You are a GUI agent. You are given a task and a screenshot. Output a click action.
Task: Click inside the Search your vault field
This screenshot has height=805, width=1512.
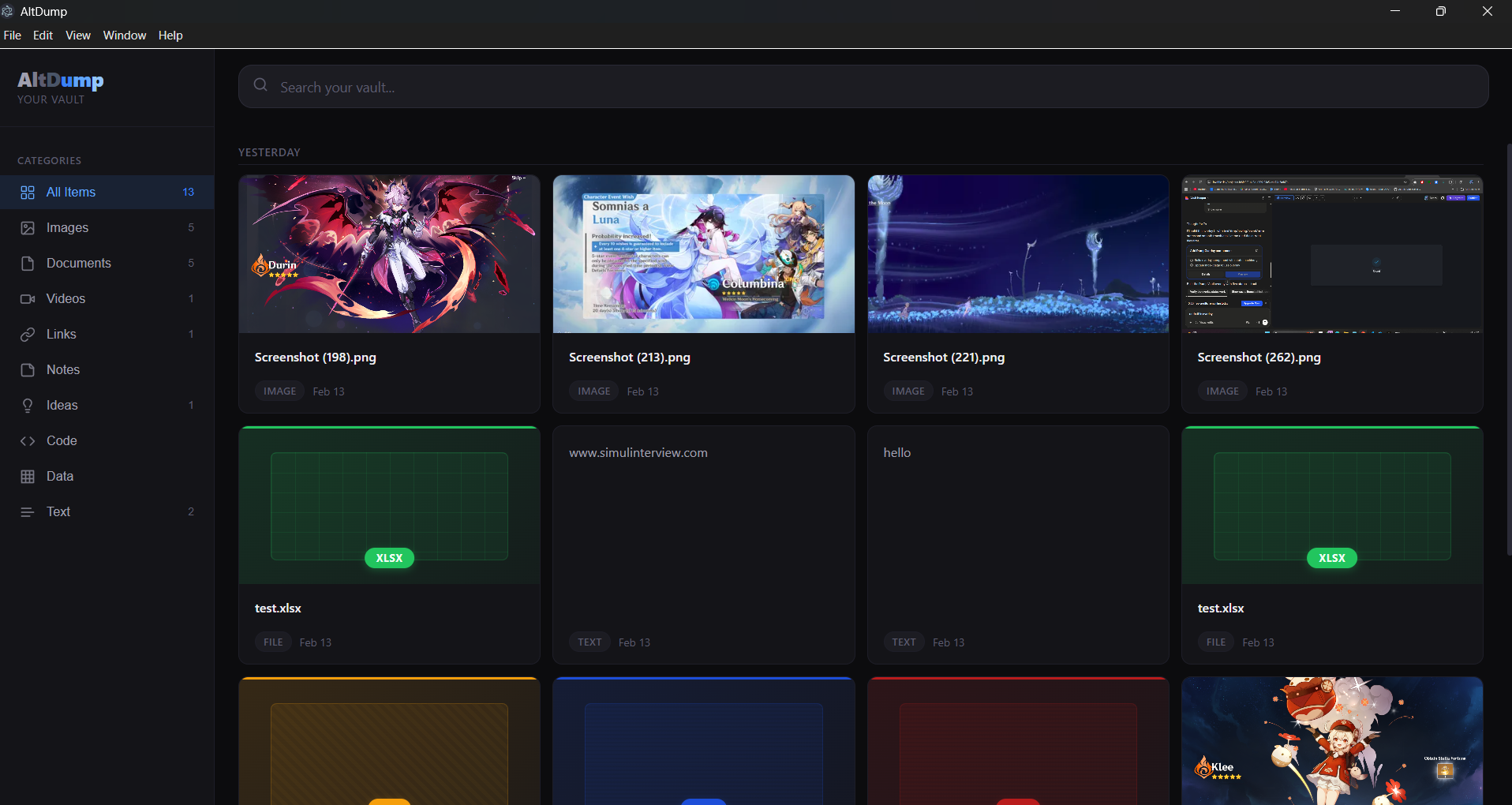(552, 86)
